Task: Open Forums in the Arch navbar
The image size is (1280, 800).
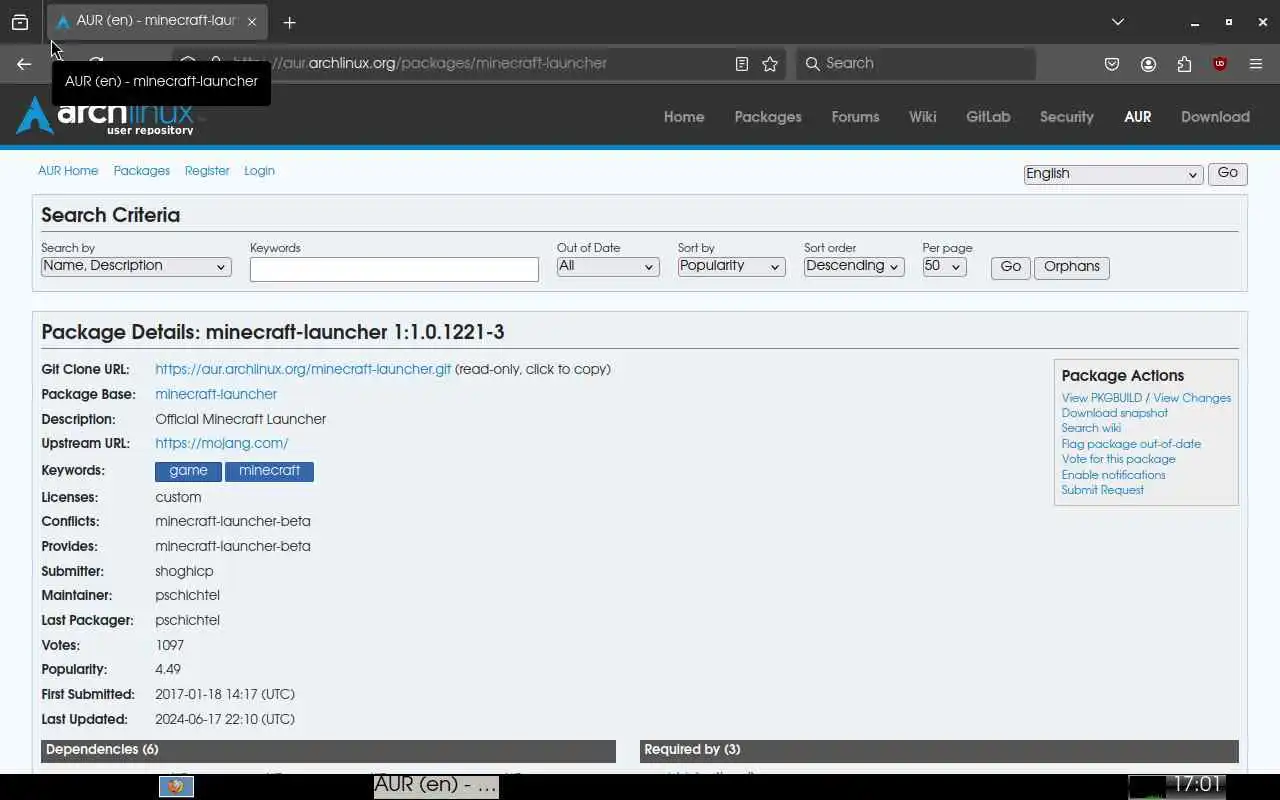Action: click(855, 117)
